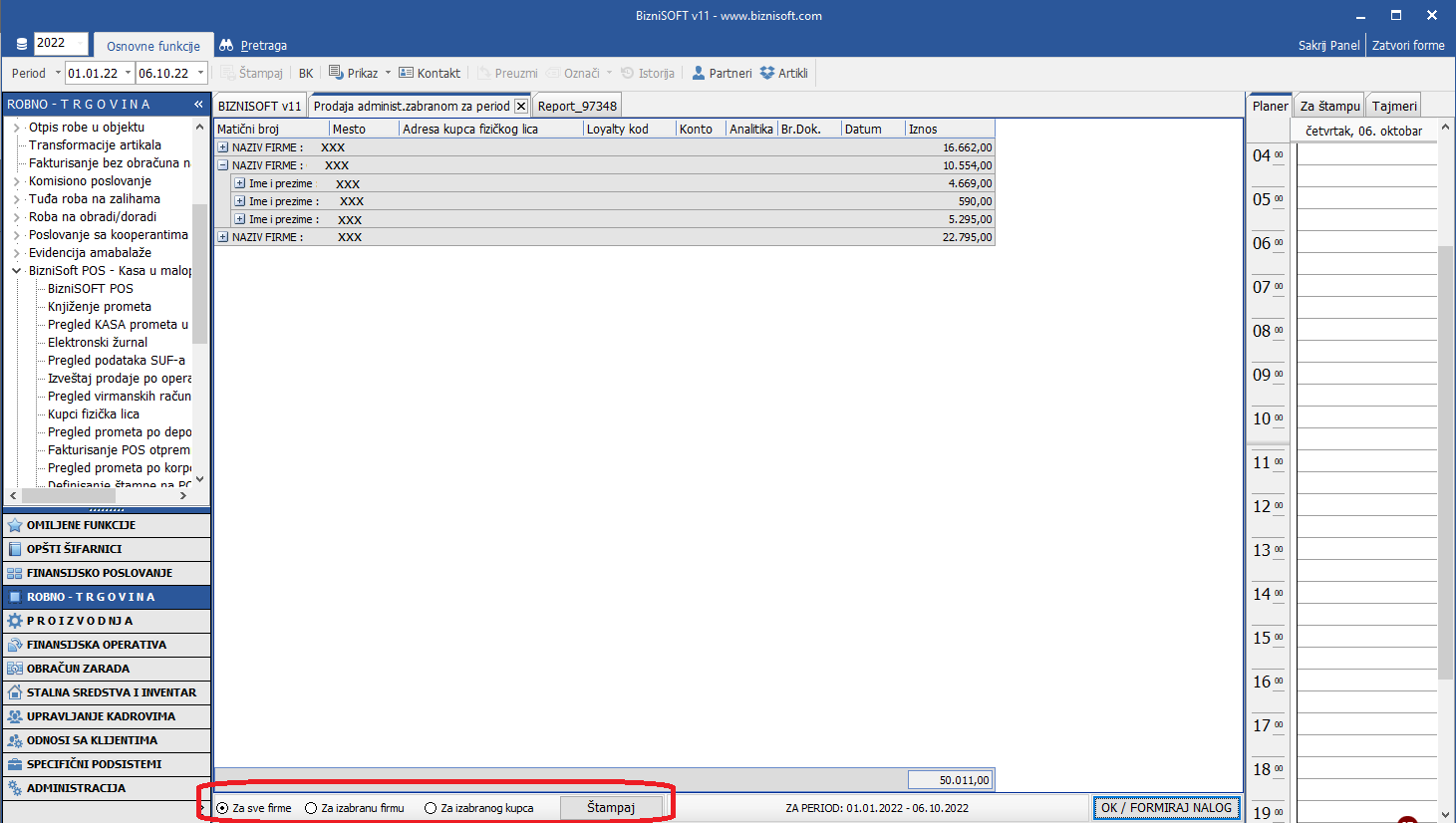
Task: Expand the first NAZIV FIRME row
Action: (x=223, y=147)
